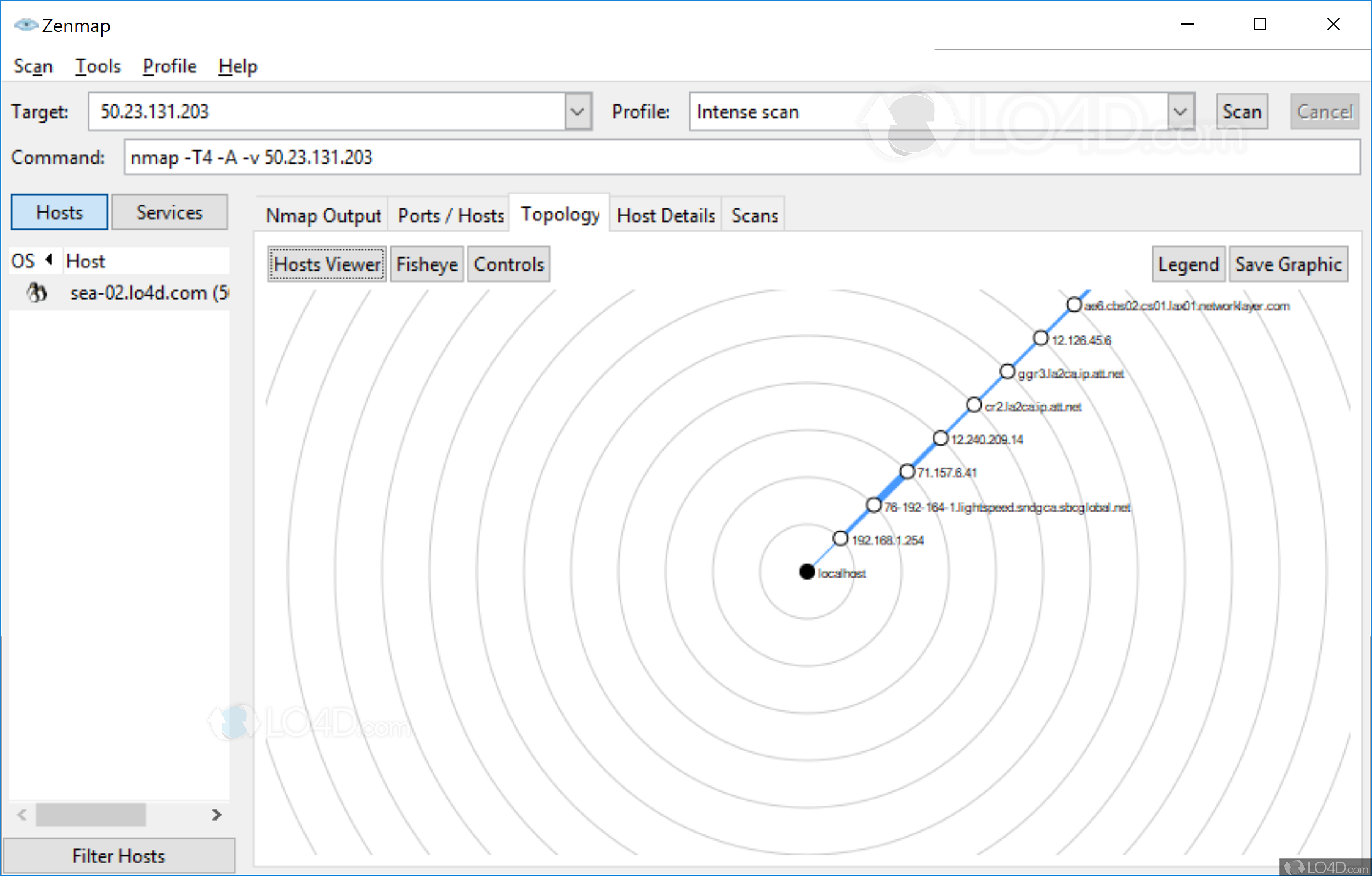The image size is (1372, 876).
Task: Switch to the Nmap Output tab
Action: click(323, 215)
